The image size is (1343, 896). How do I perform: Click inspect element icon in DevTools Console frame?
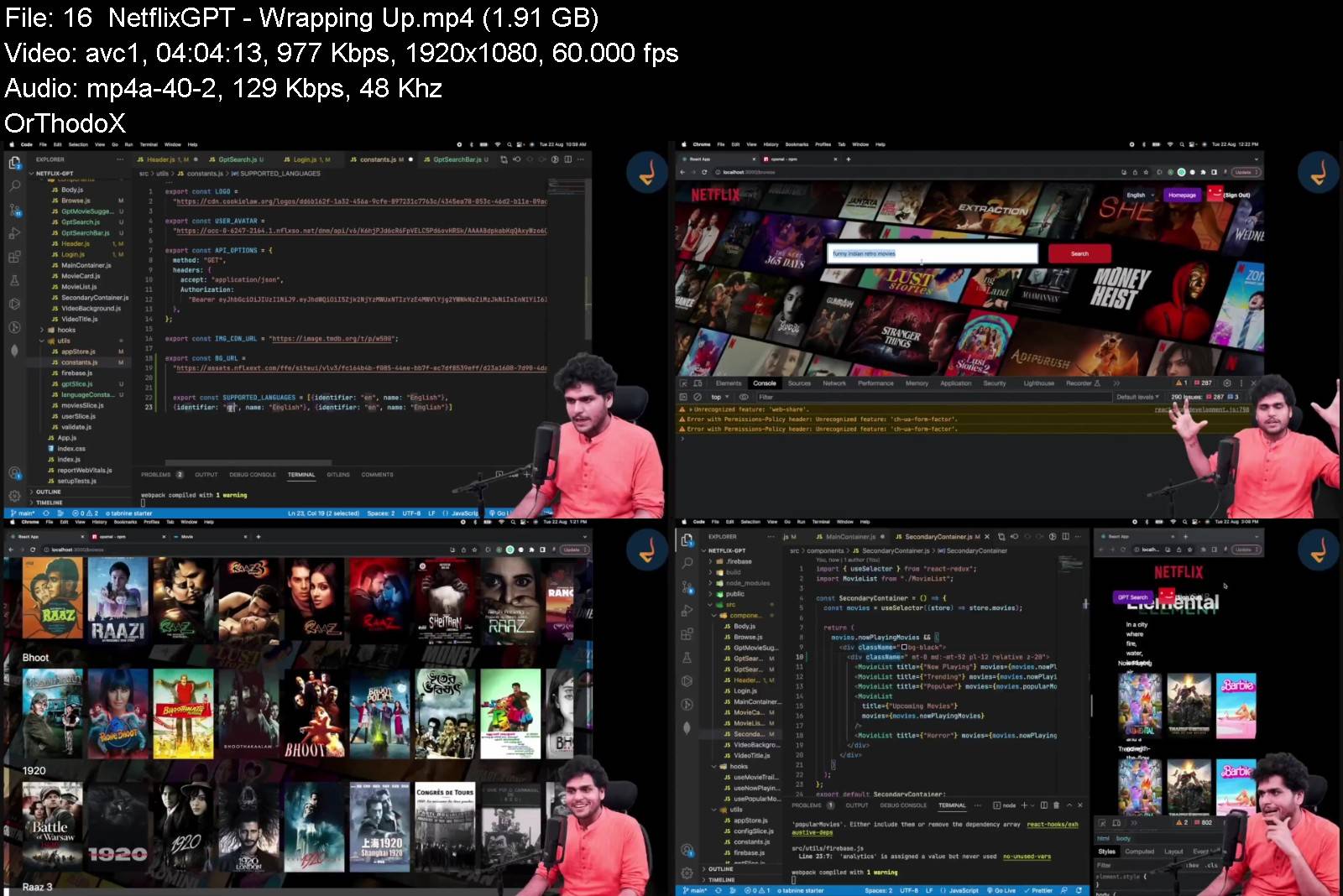click(x=684, y=383)
